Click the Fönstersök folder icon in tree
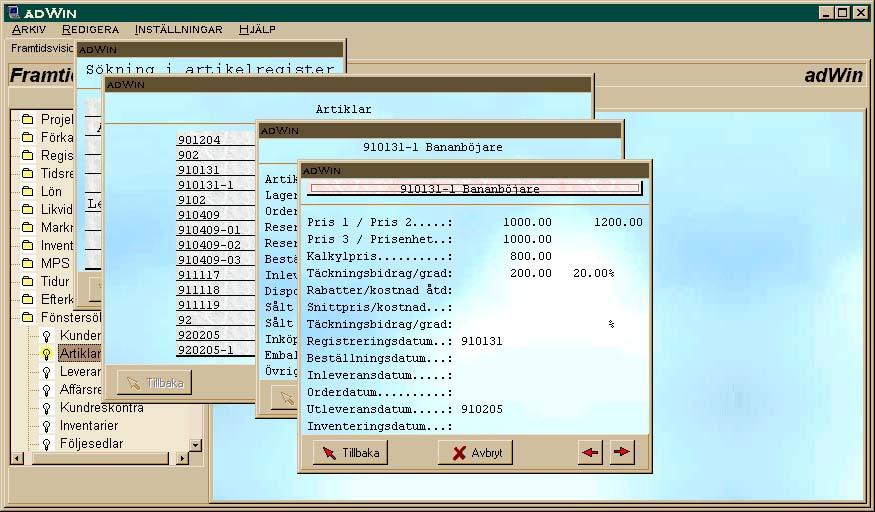 27,317
